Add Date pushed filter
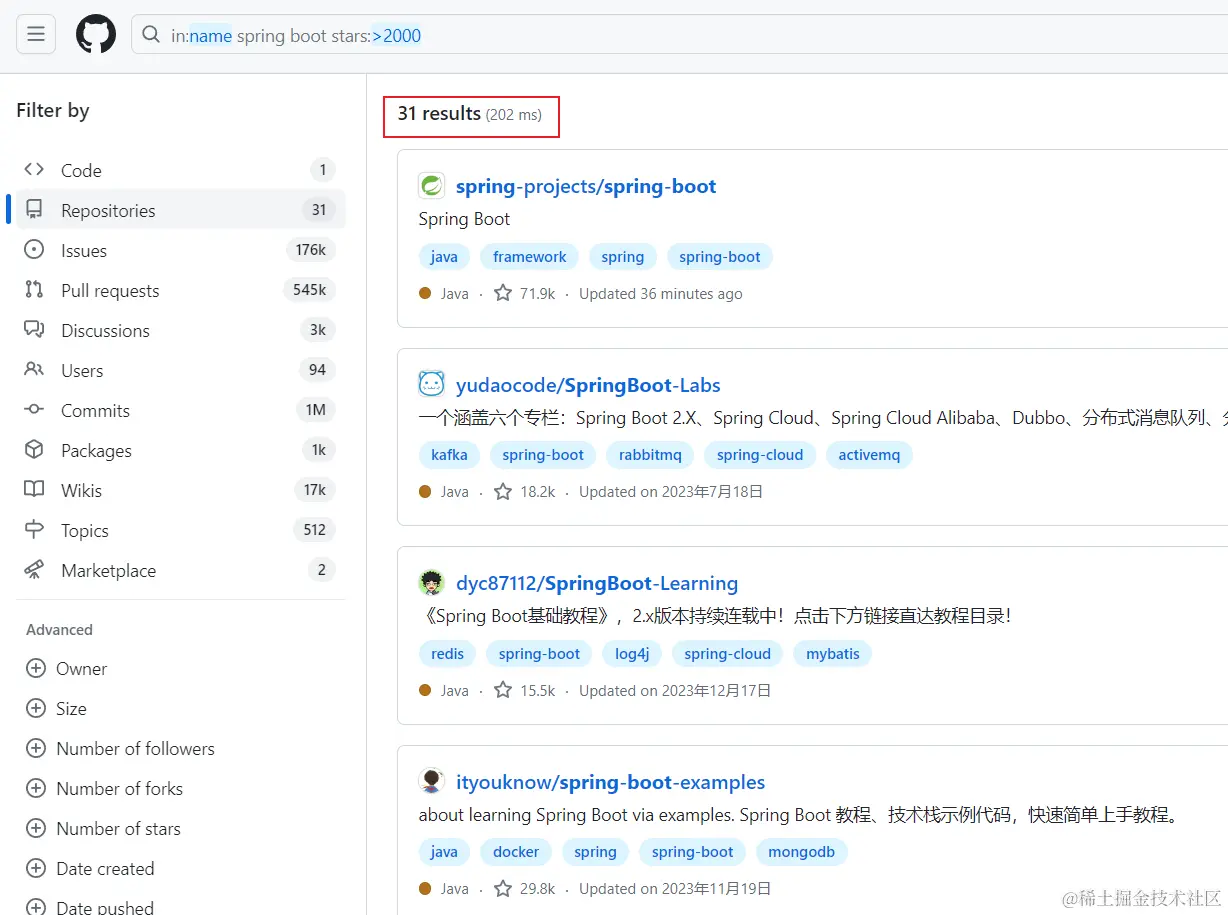 point(90,907)
